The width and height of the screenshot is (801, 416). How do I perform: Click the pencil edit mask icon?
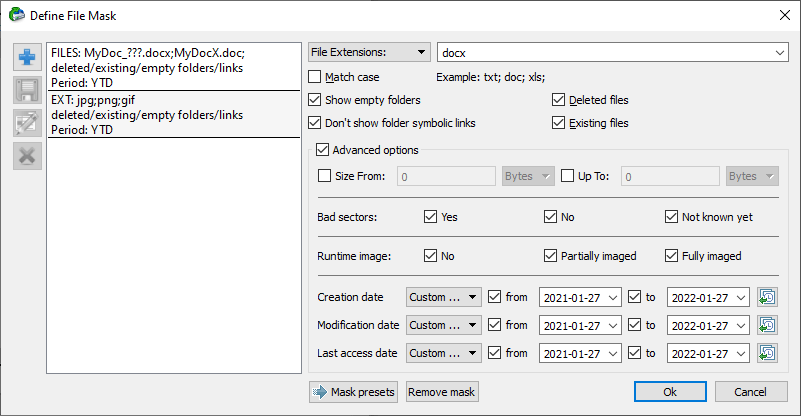27,123
